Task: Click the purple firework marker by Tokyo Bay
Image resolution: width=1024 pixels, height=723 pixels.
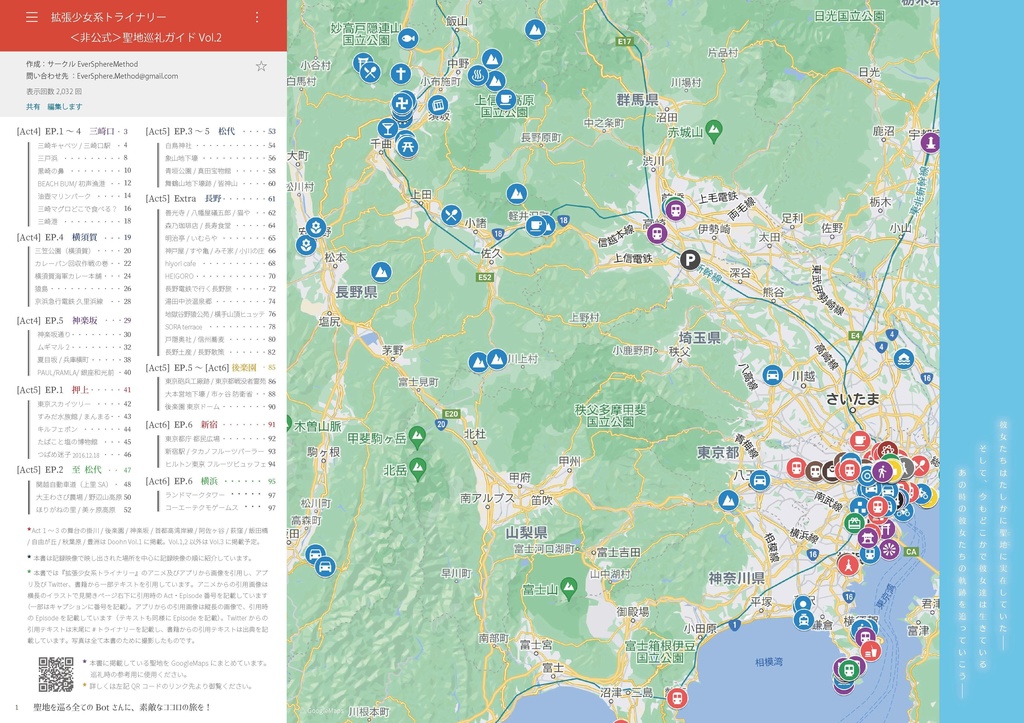Action: point(889,550)
